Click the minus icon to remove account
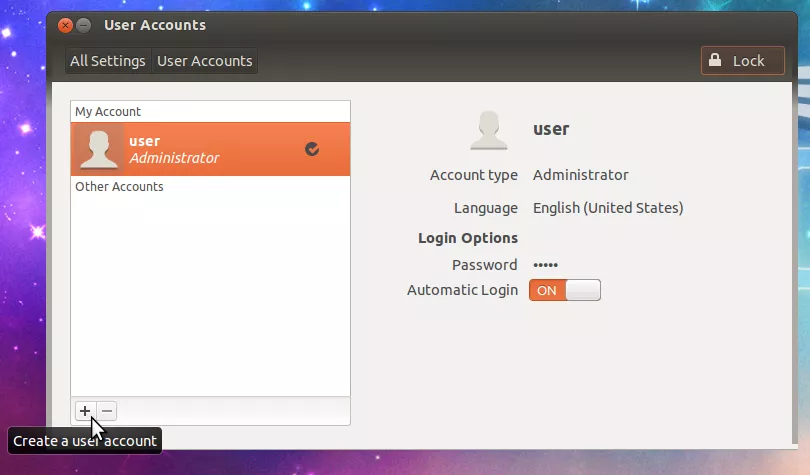 [x=107, y=411]
